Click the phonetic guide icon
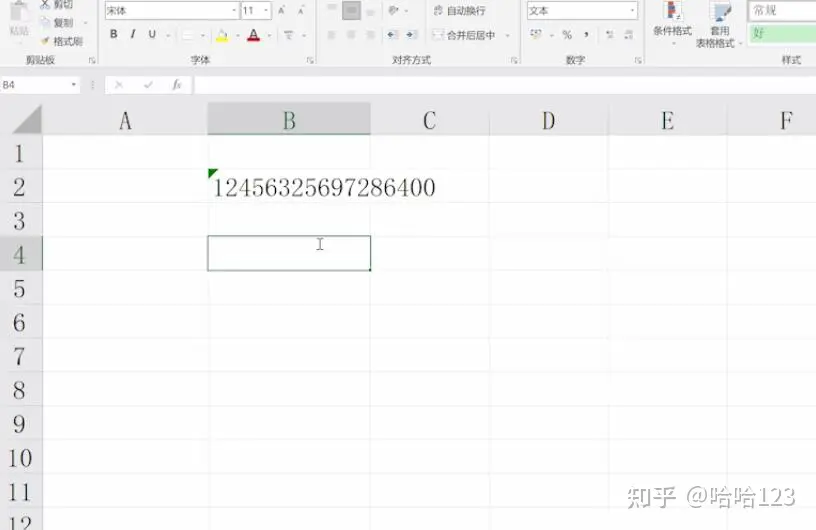 point(288,35)
